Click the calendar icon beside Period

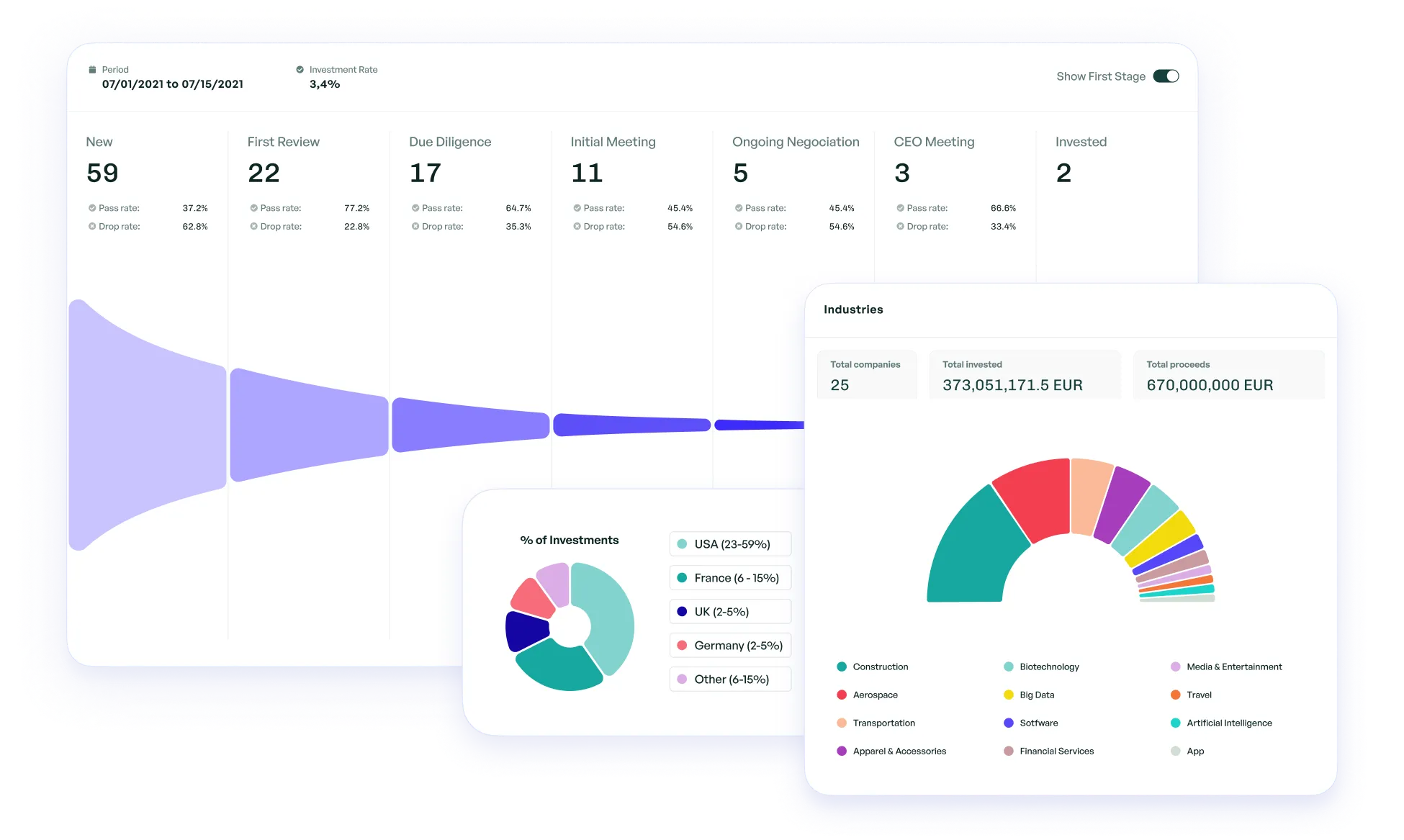[x=92, y=70]
